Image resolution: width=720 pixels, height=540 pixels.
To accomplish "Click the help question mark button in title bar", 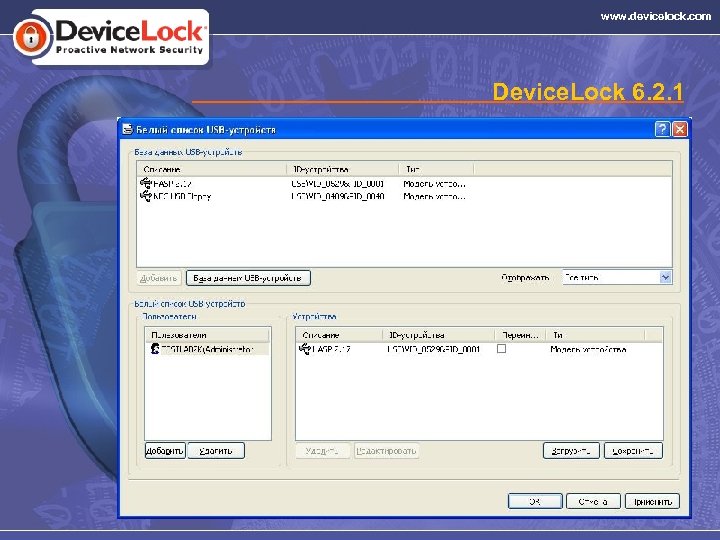I will (x=662, y=129).
